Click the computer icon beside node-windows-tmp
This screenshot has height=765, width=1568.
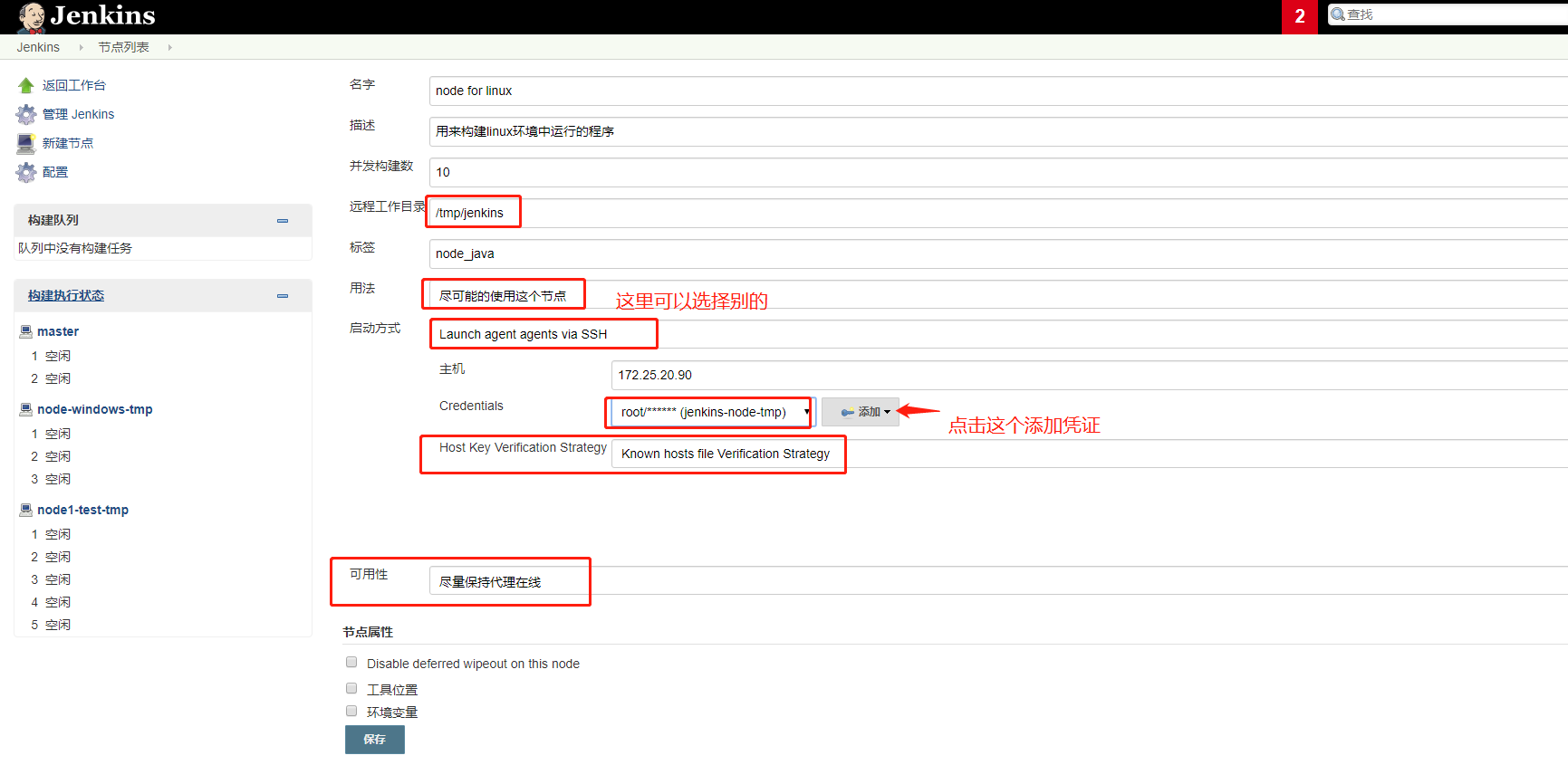coord(26,409)
